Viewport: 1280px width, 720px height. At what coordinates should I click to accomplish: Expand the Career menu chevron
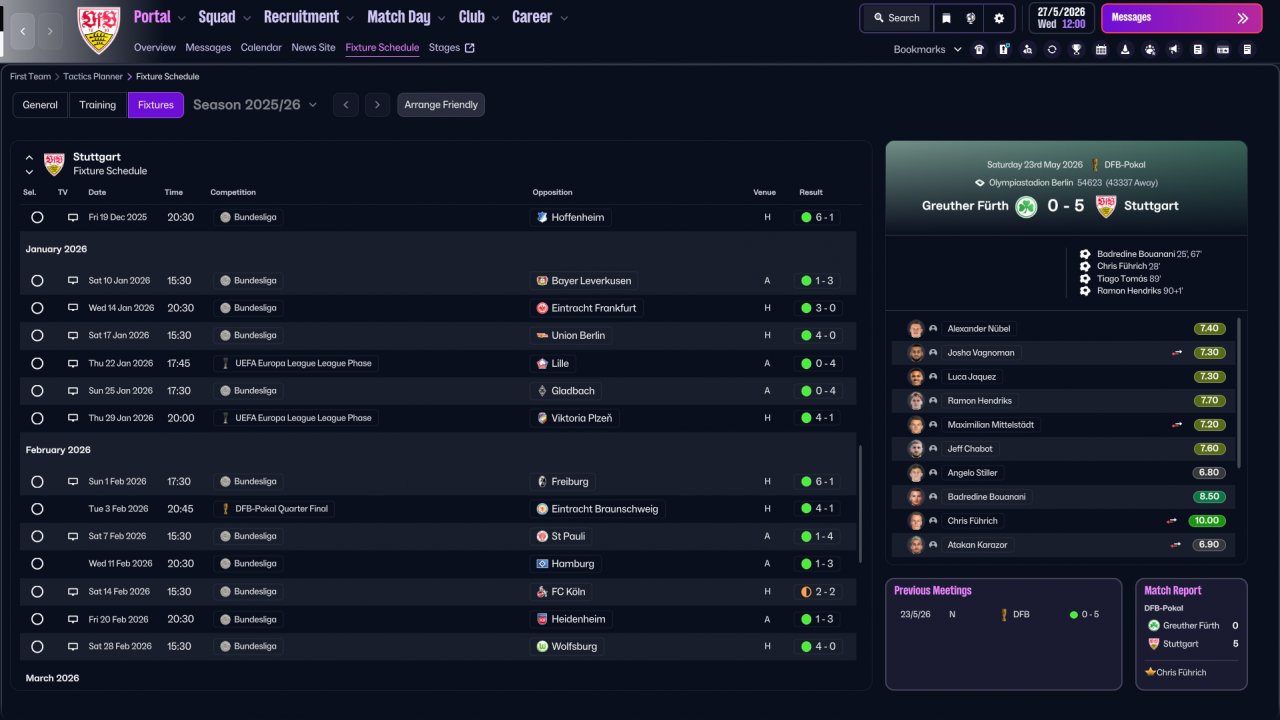coord(562,18)
